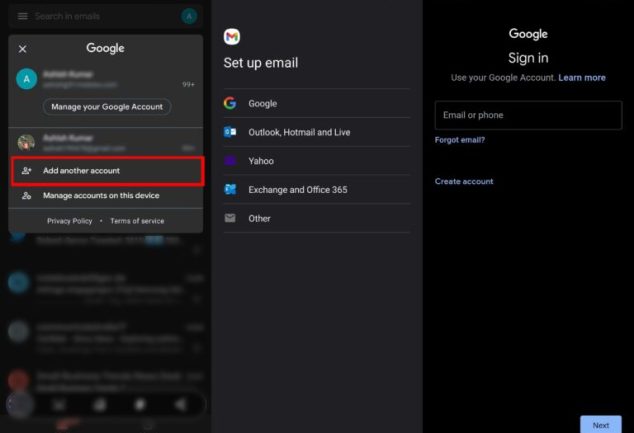Select the Exchange and Office 365 icon
Viewport: 634px width, 433px height.
click(231, 189)
